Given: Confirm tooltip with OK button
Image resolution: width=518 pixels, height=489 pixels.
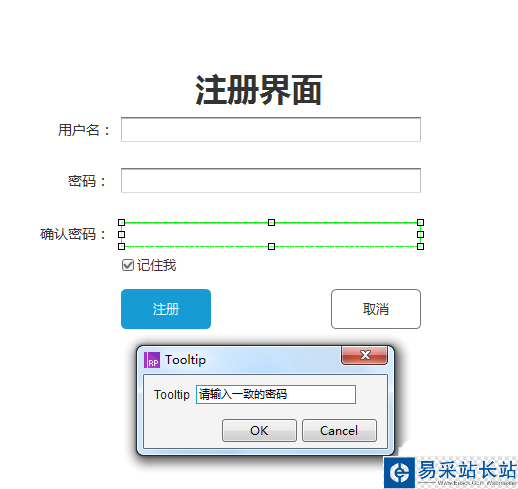Looking at the screenshot, I should tap(259, 430).
